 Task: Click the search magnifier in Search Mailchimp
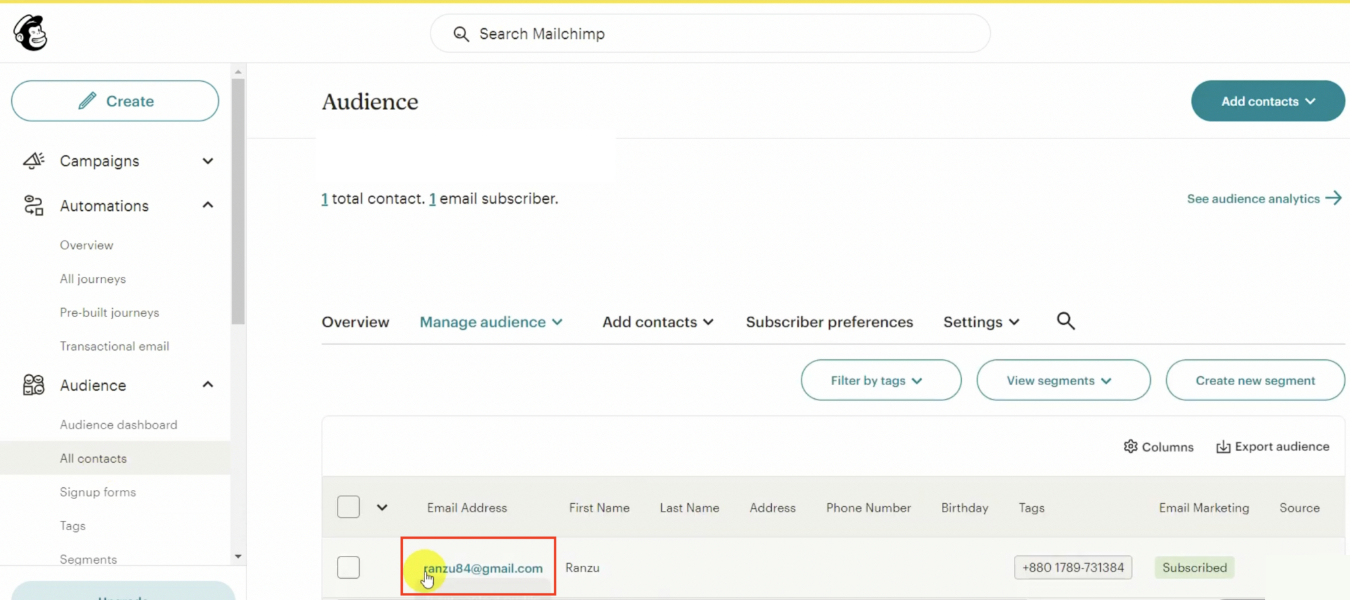[x=461, y=34]
